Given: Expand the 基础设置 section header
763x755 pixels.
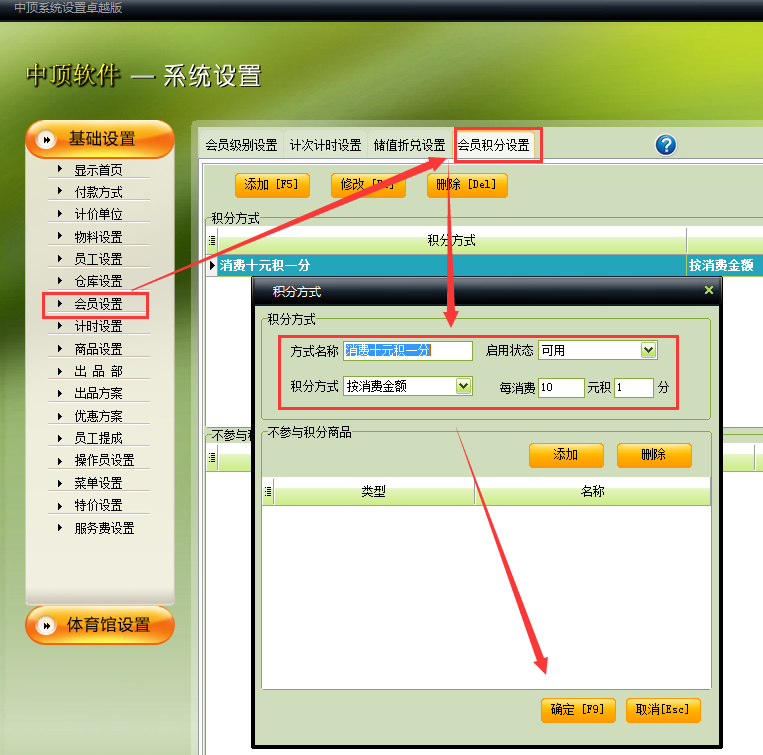Looking at the screenshot, I should [x=100, y=139].
